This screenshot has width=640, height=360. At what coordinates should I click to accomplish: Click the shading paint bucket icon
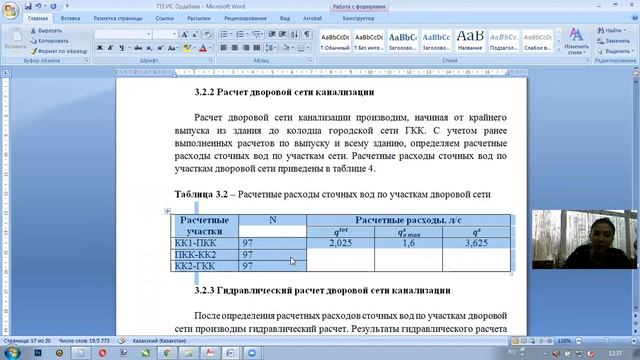[x=286, y=48]
